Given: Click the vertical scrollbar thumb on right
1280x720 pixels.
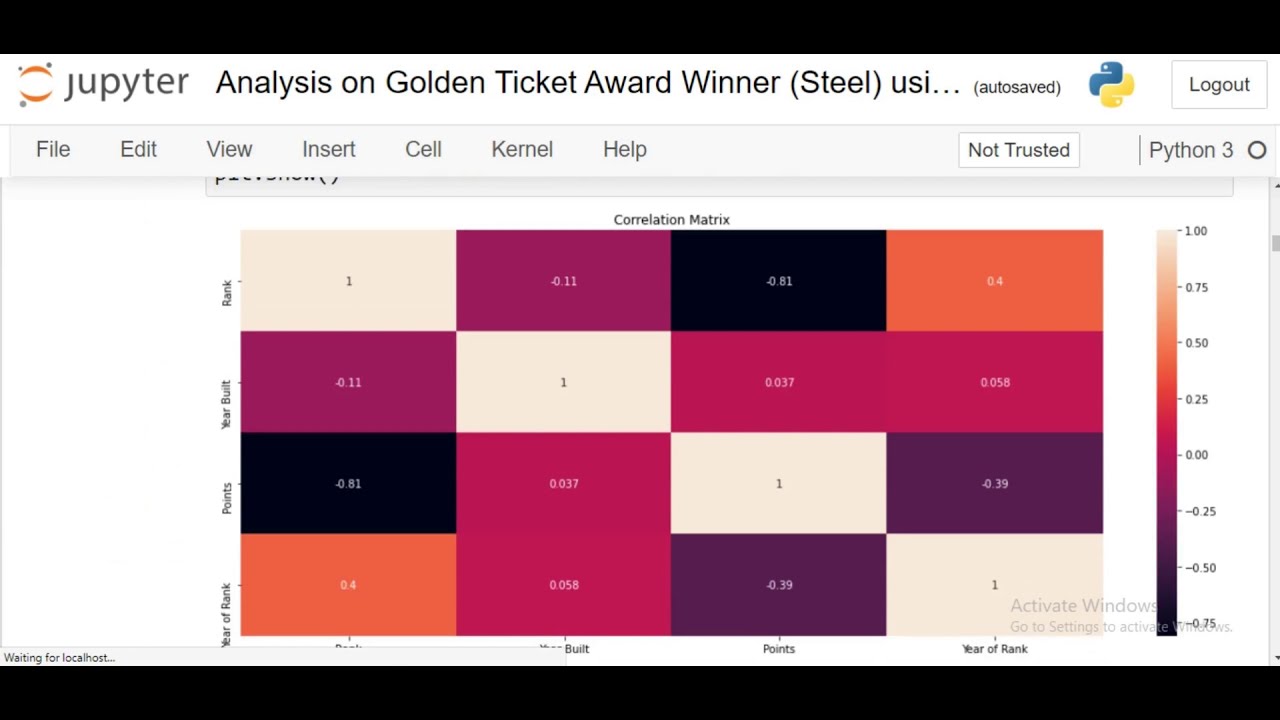Looking at the screenshot, I should (1275, 244).
